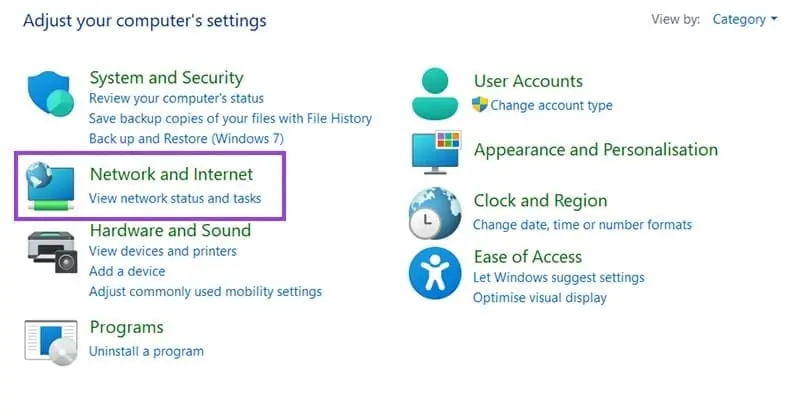Open View devices and printers

pyautogui.click(x=163, y=251)
